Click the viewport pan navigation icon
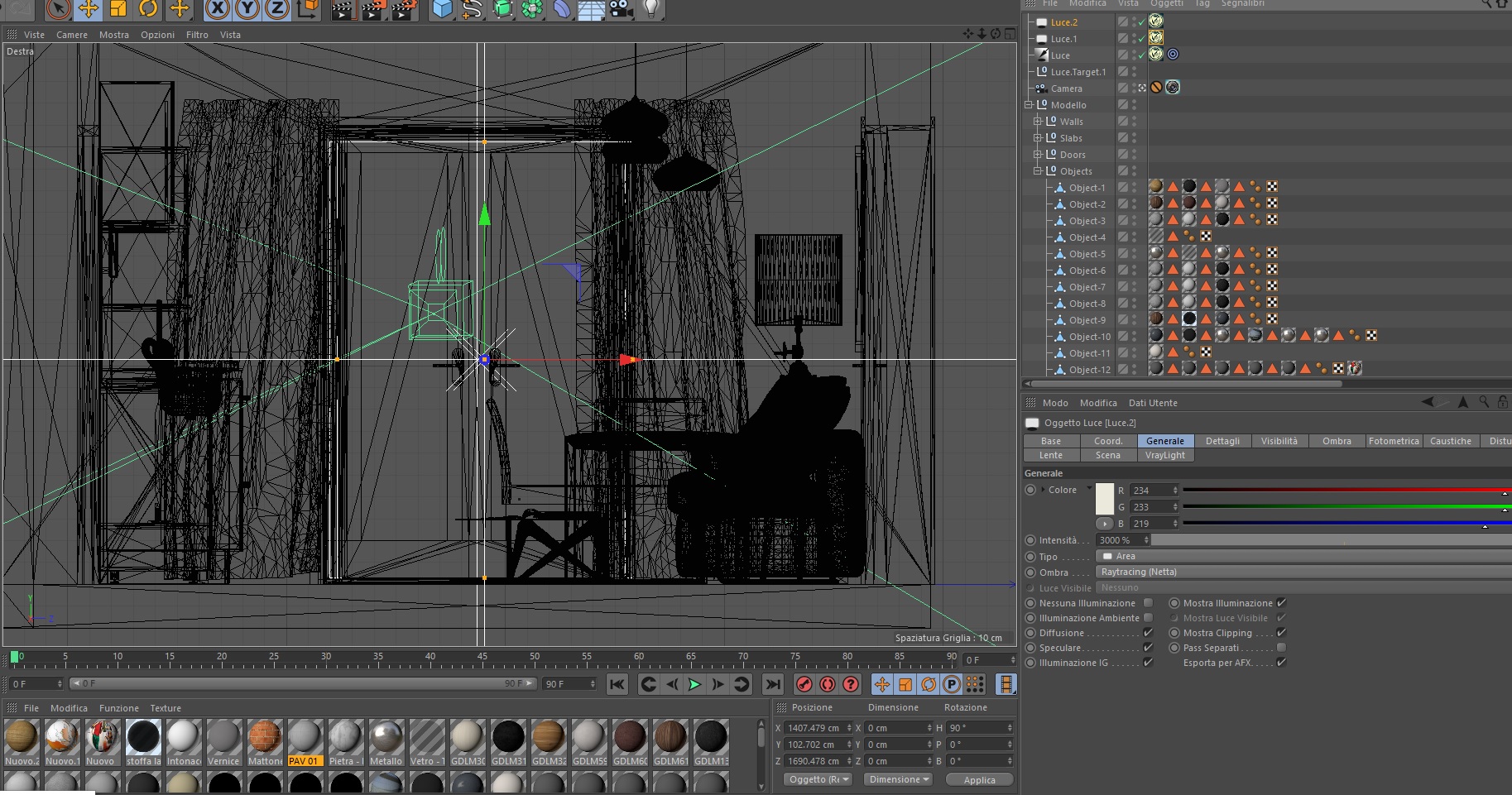The height and width of the screenshot is (795, 1512). coord(968,34)
